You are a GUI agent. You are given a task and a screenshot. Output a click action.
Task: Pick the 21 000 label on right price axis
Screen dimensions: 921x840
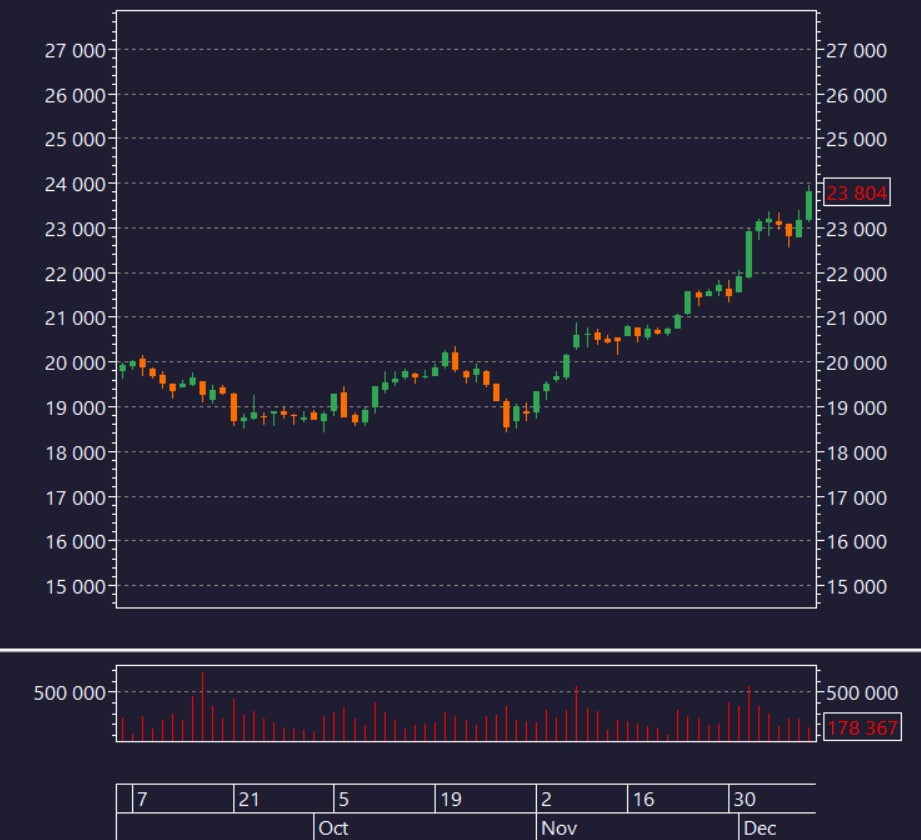(x=856, y=318)
